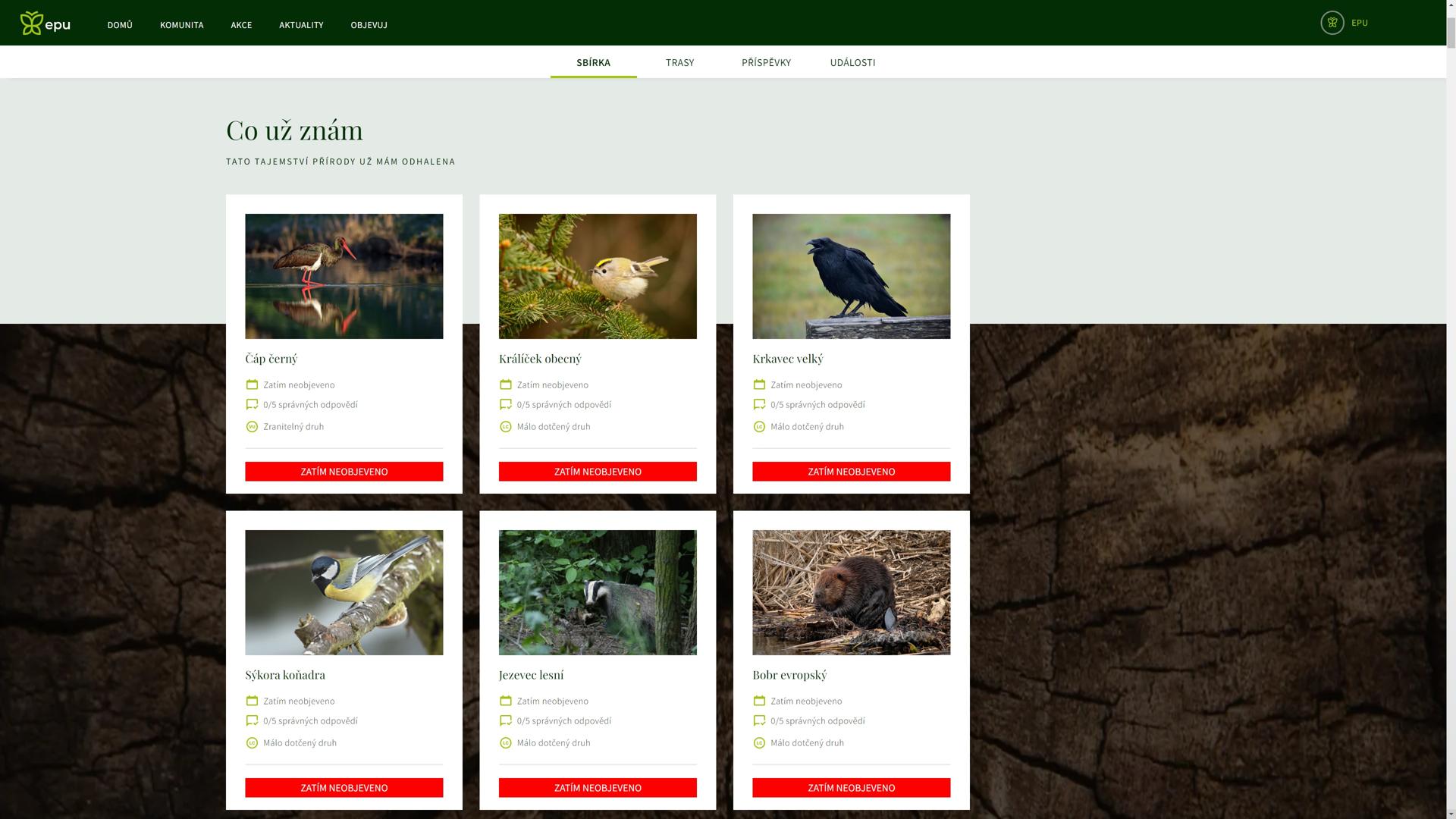
Task: Click the Králíček obecný title
Action: (x=540, y=359)
